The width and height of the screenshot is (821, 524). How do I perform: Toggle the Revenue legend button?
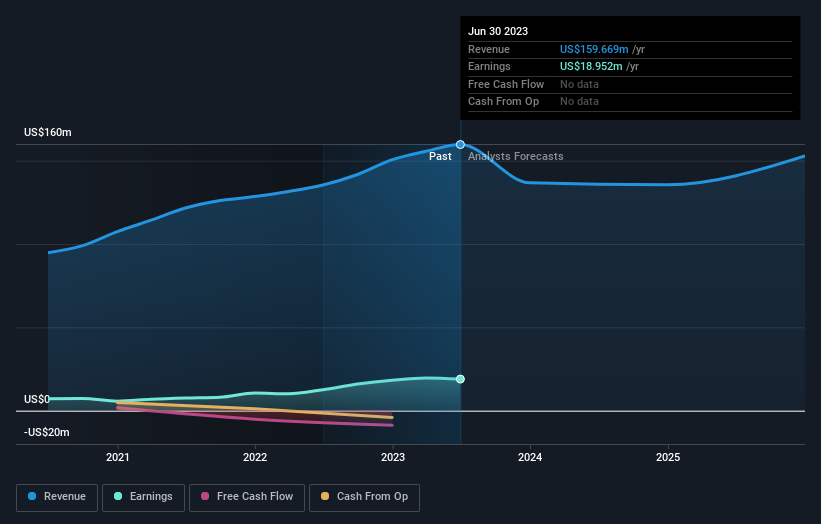click(x=57, y=497)
